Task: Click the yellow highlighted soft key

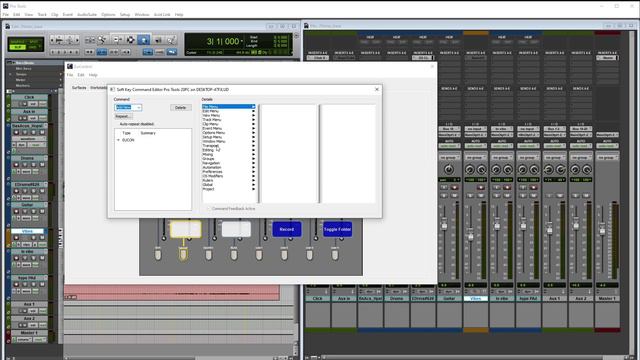Action: (x=185, y=229)
